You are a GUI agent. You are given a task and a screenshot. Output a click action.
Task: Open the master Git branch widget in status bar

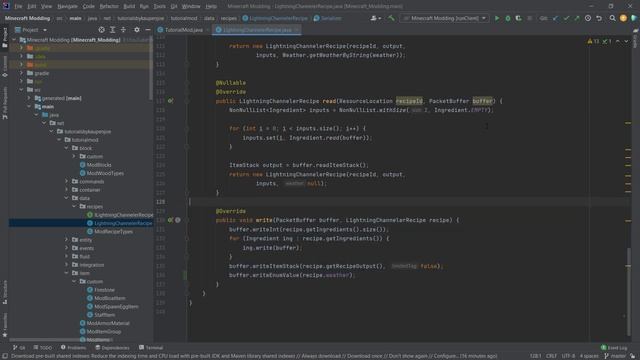click(615, 356)
